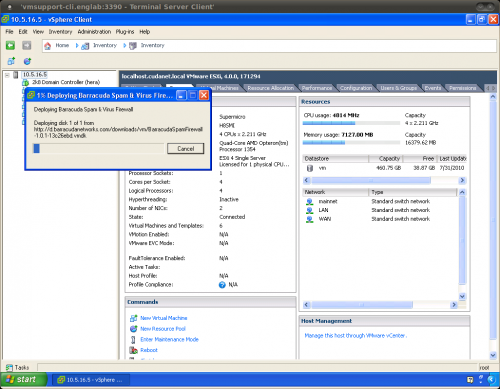The height and width of the screenshot is (389, 500).
Task: Open the Administration menu
Action: click(x=94, y=32)
